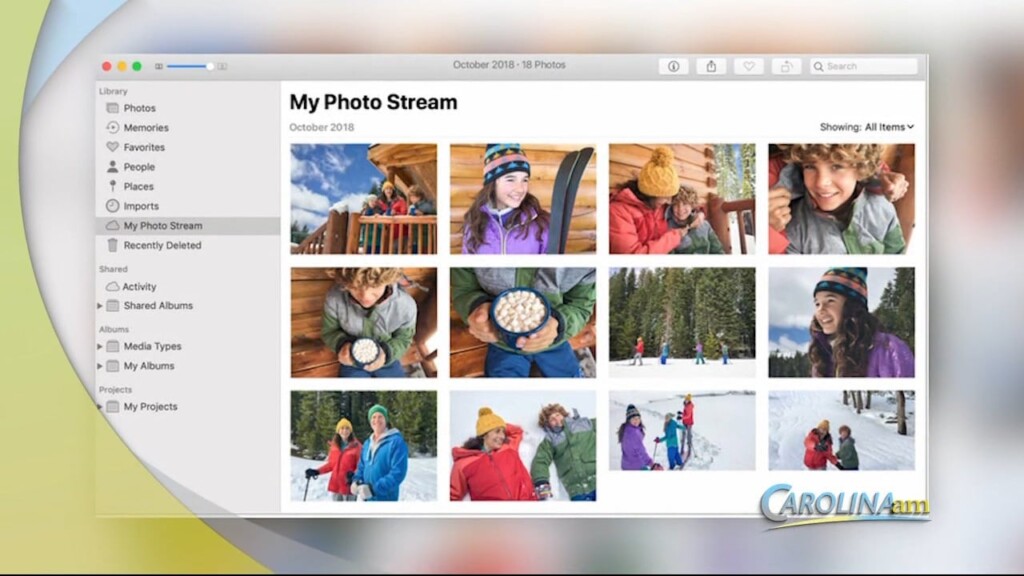Click the magnifier icon in Search
This screenshot has width=1024, height=576.
coord(818,67)
